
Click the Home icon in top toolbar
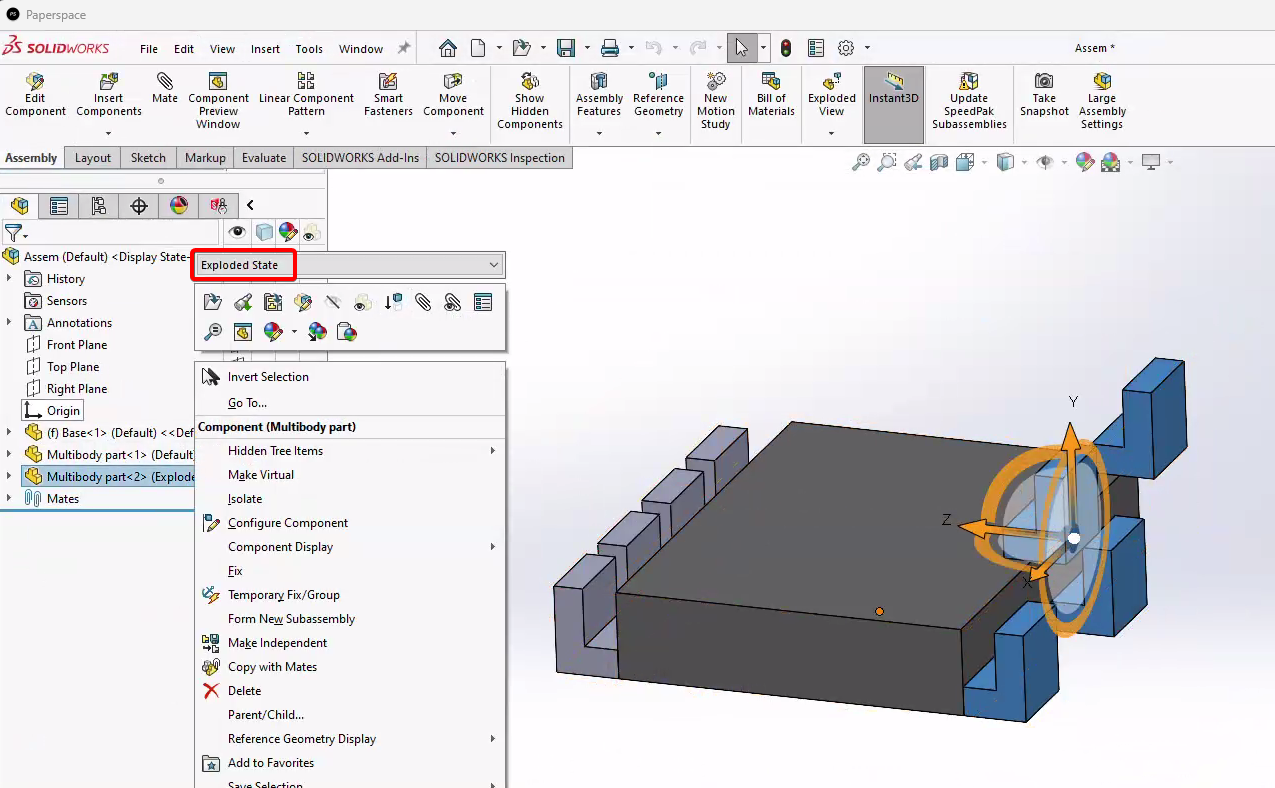click(x=448, y=48)
